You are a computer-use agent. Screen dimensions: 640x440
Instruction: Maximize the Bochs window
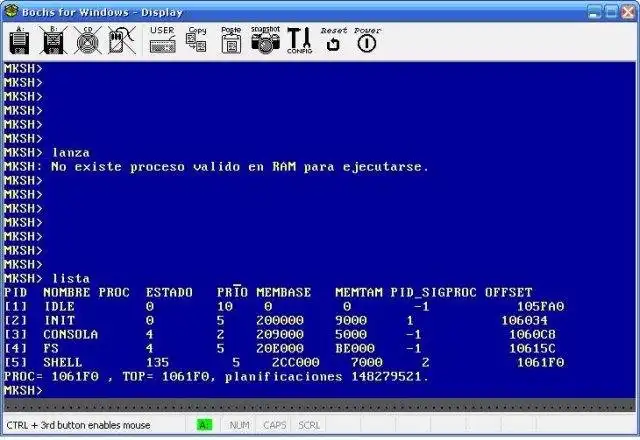point(611,12)
